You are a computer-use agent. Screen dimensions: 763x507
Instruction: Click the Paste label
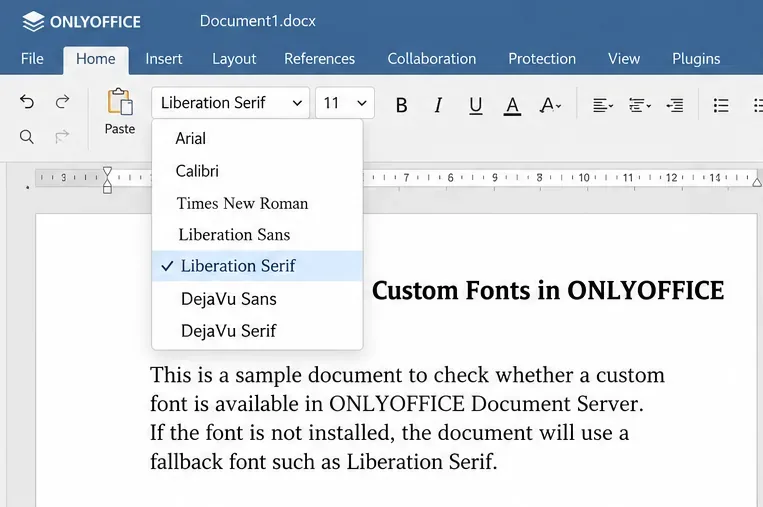[120, 129]
